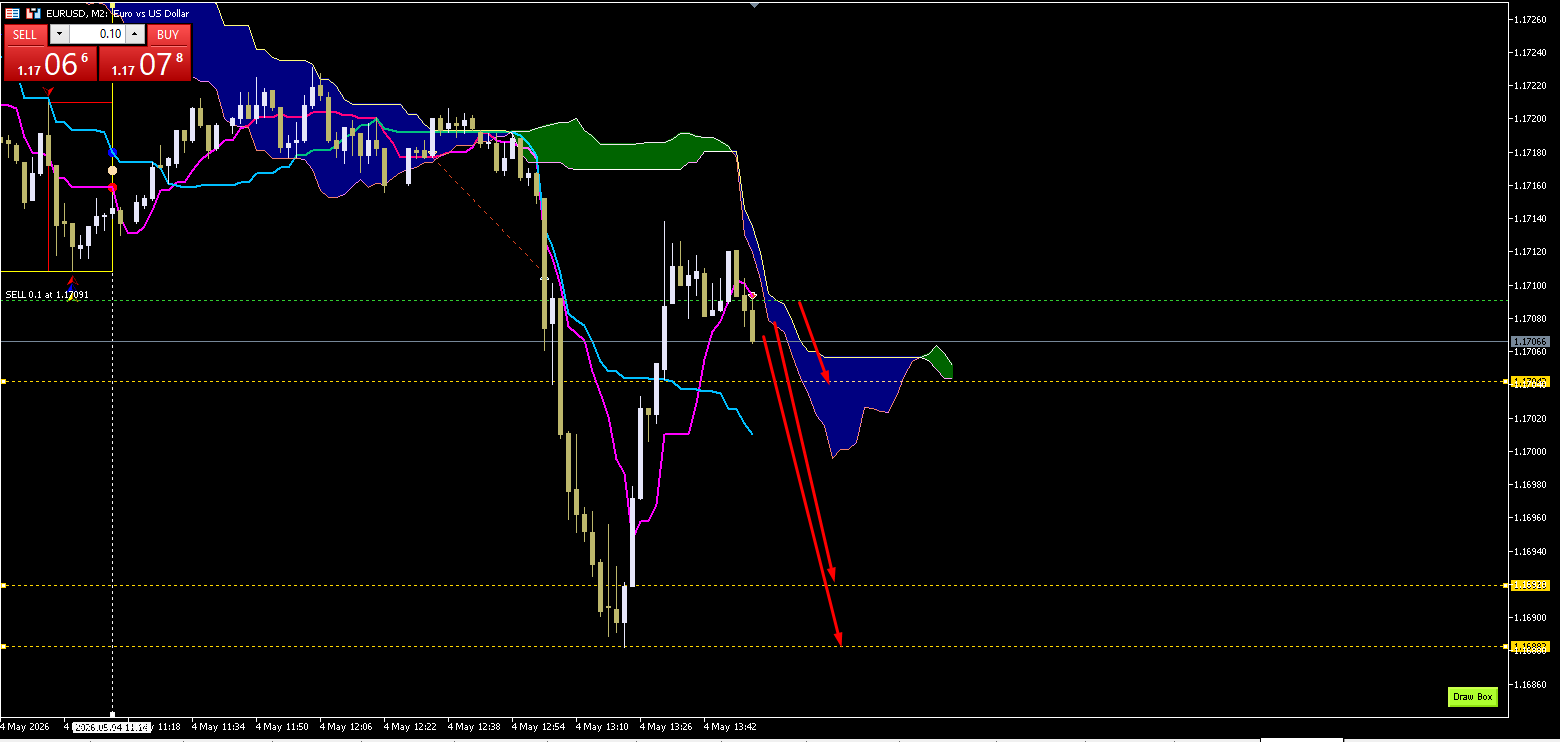Viewport: 1560px width, 742px height.
Task: Increase lot volume with up arrow
Action: [134, 34]
